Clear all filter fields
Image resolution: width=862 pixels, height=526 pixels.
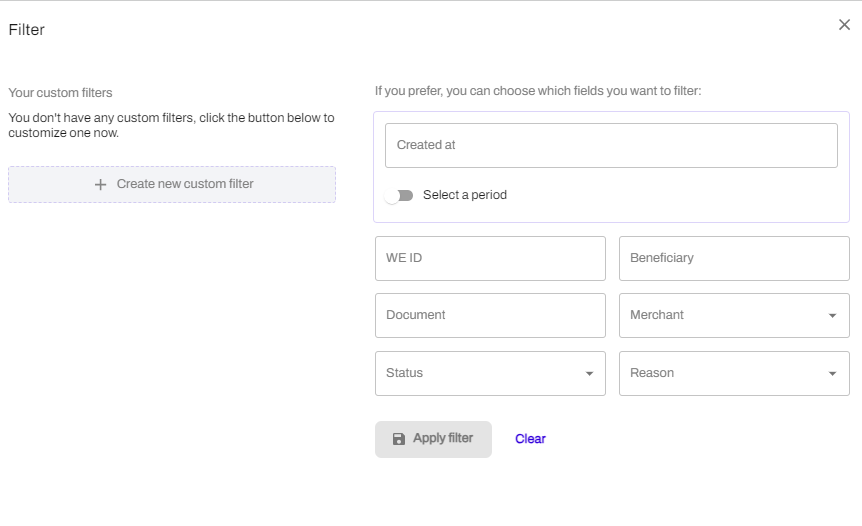pyautogui.click(x=530, y=439)
